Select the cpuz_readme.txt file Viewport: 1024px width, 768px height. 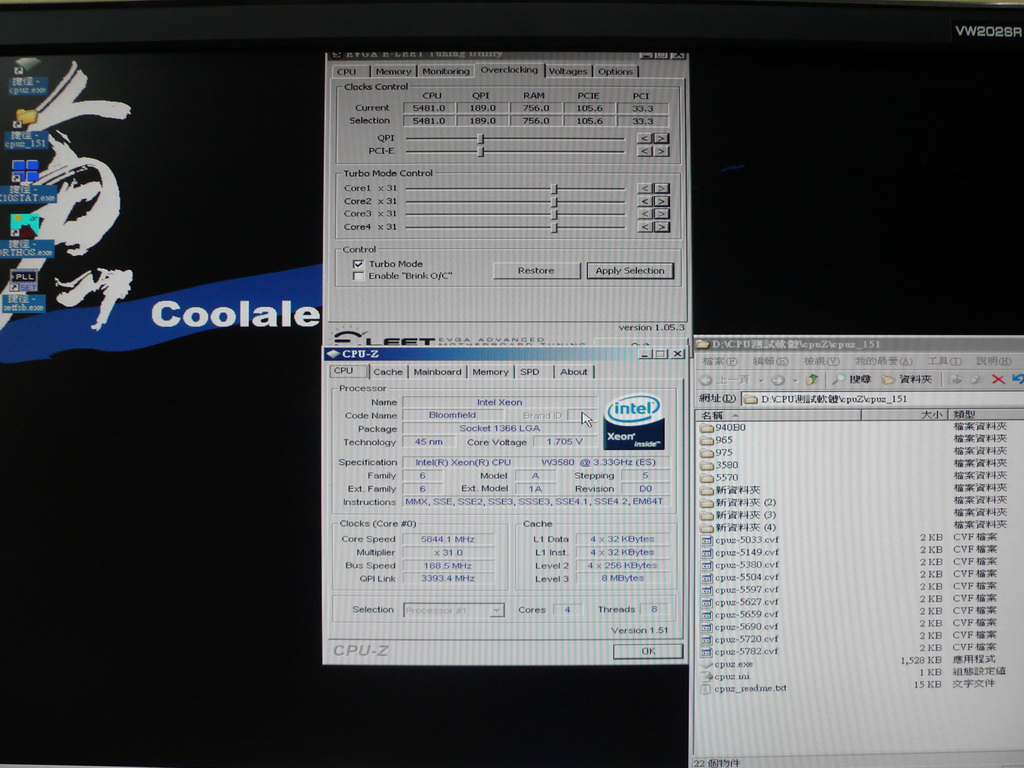coord(744,688)
